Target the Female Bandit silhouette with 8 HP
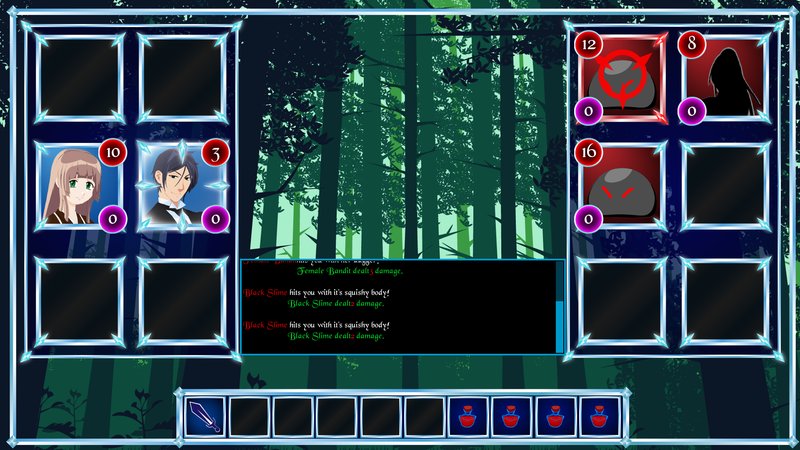The image size is (800, 450). tap(725, 78)
